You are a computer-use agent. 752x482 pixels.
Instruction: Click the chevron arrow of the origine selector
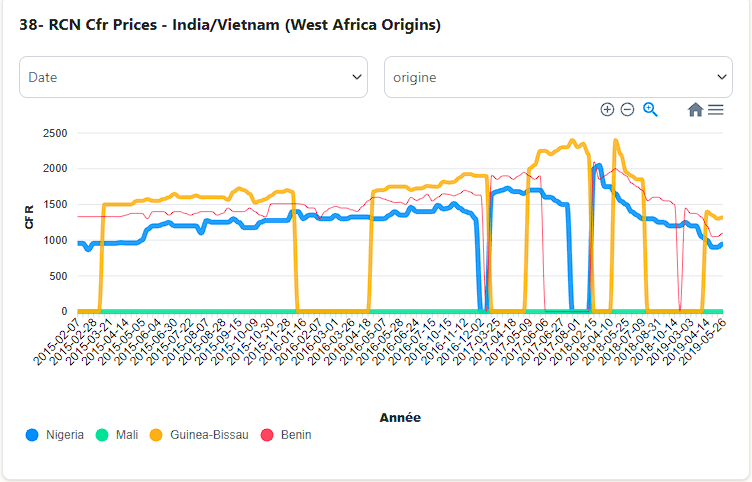pyautogui.click(x=723, y=77)
